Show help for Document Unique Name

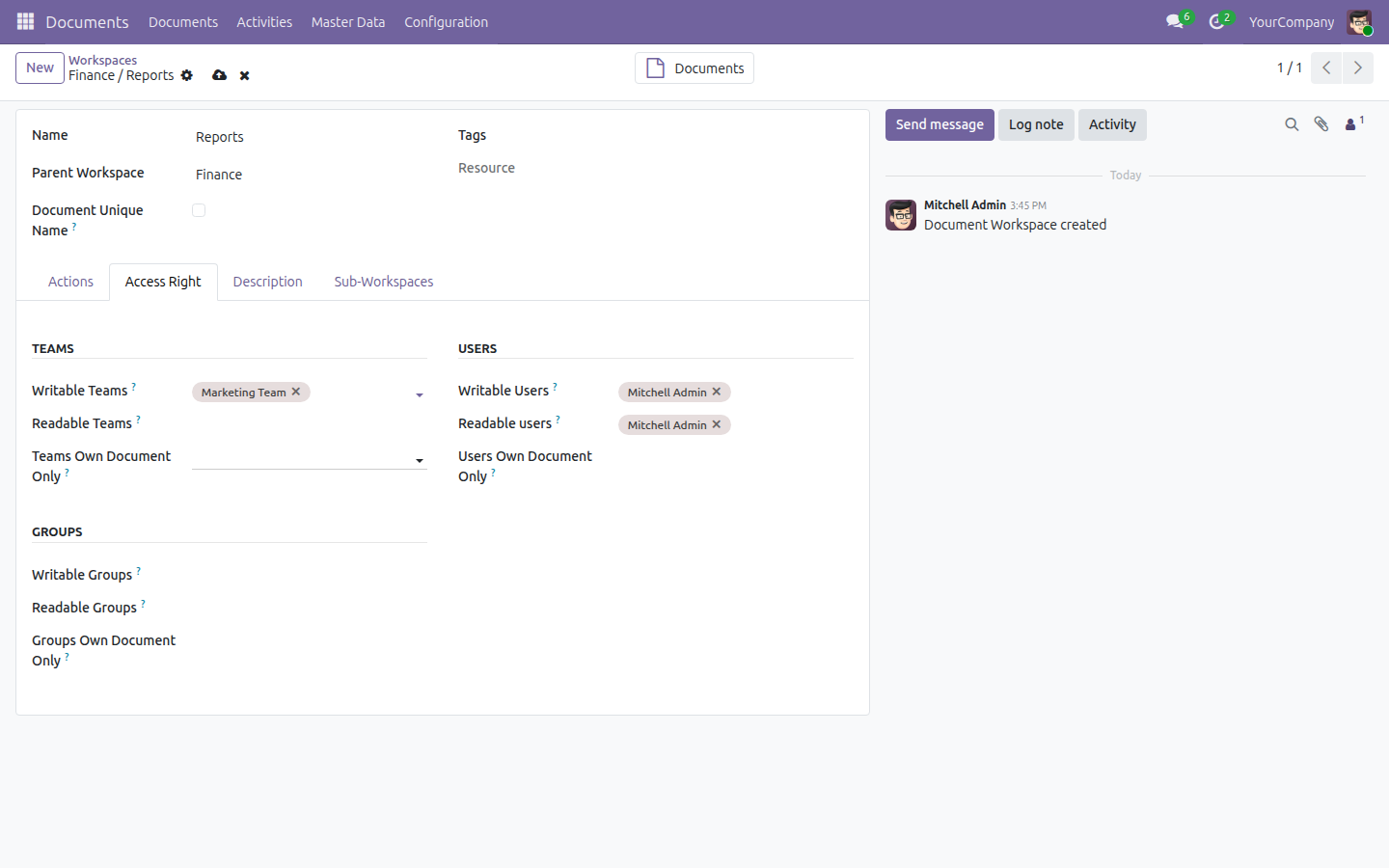point(74,226)
